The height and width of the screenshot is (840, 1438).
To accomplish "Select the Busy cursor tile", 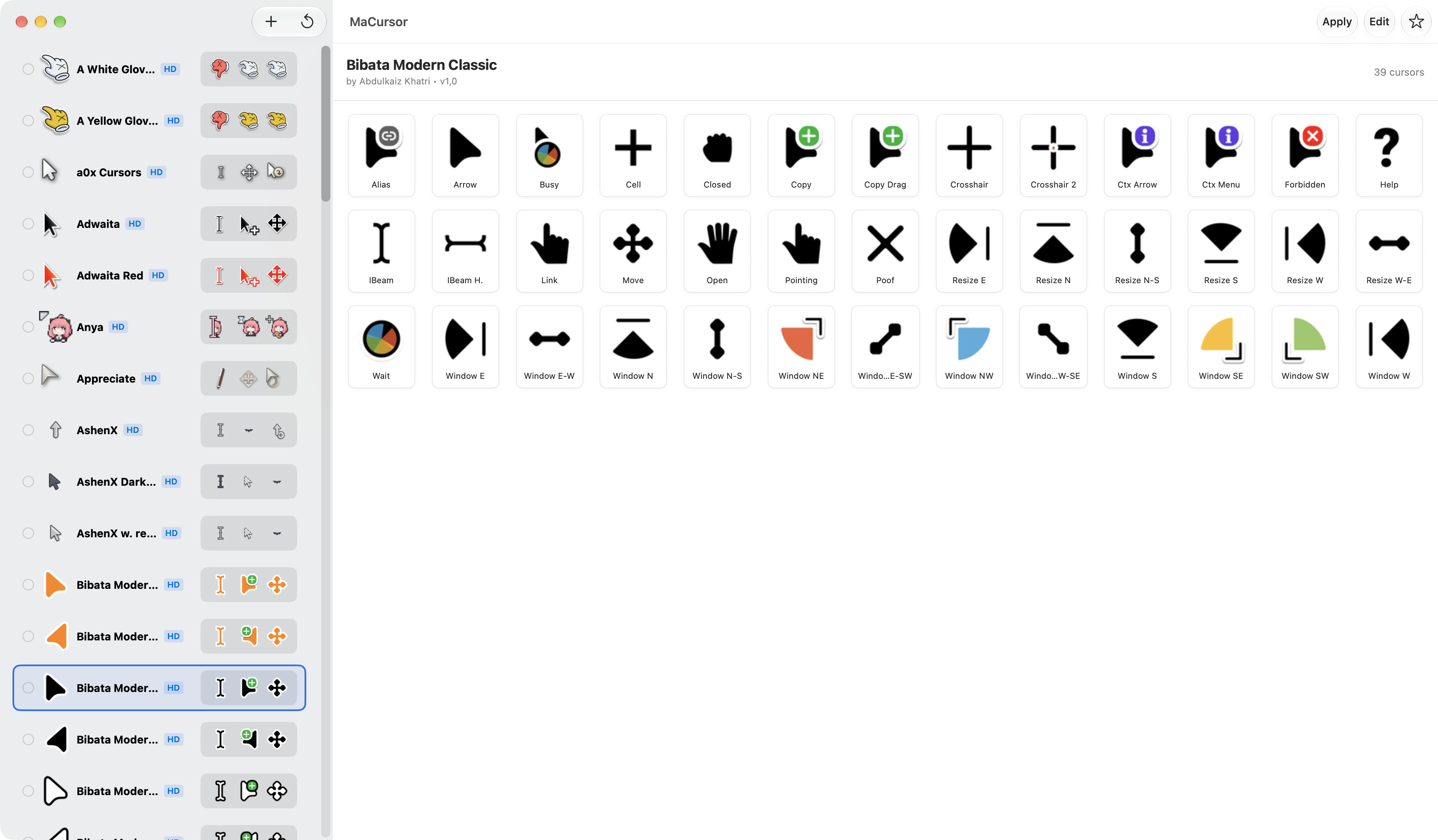I will tap(549, 156).
